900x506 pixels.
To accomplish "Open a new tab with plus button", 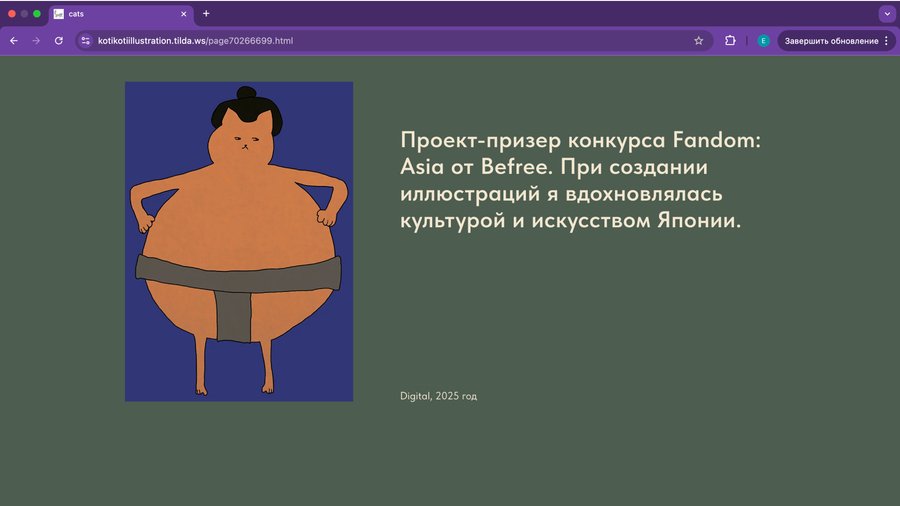I will point(206,14).
